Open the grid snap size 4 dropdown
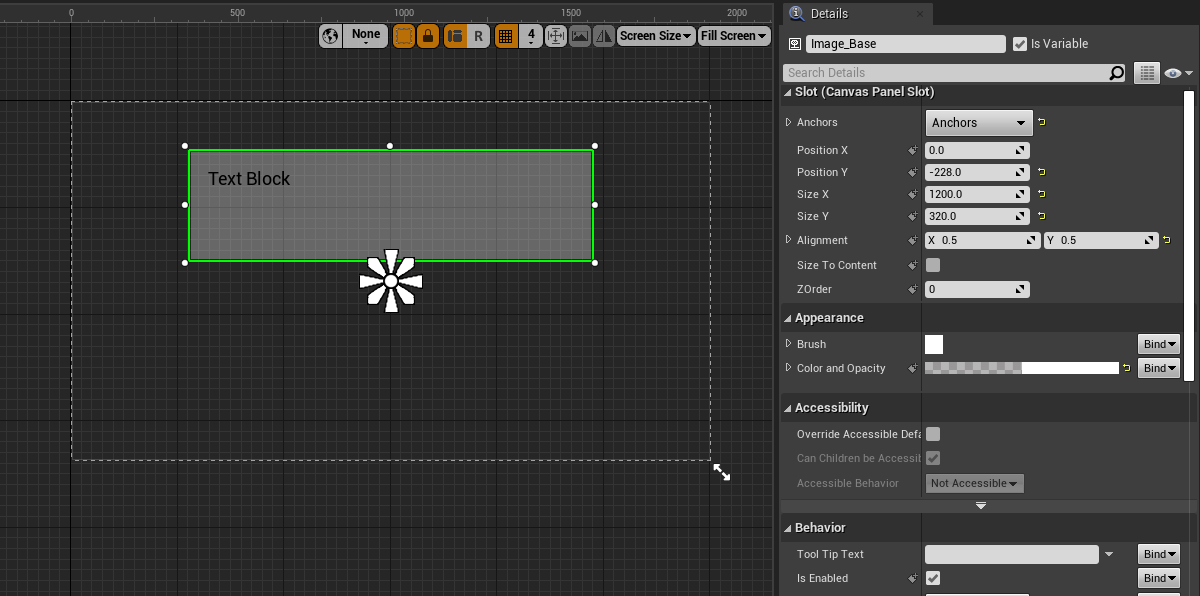 [x=531, y=36]
